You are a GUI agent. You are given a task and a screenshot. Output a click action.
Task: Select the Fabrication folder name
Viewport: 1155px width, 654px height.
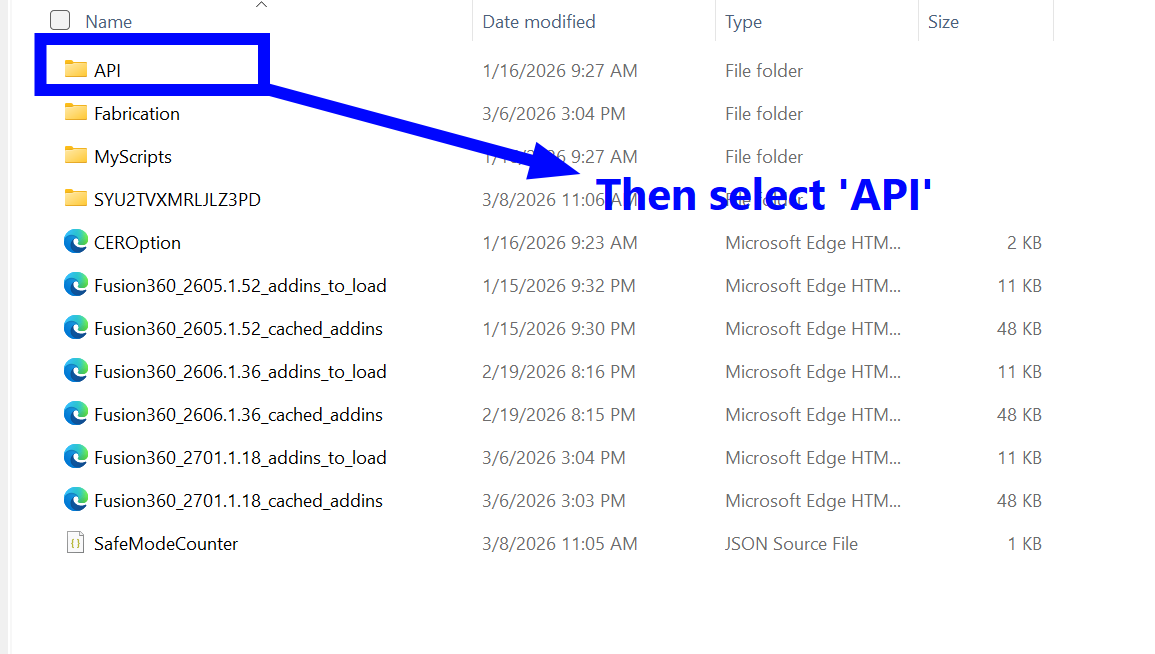click(x=137, y=113)
